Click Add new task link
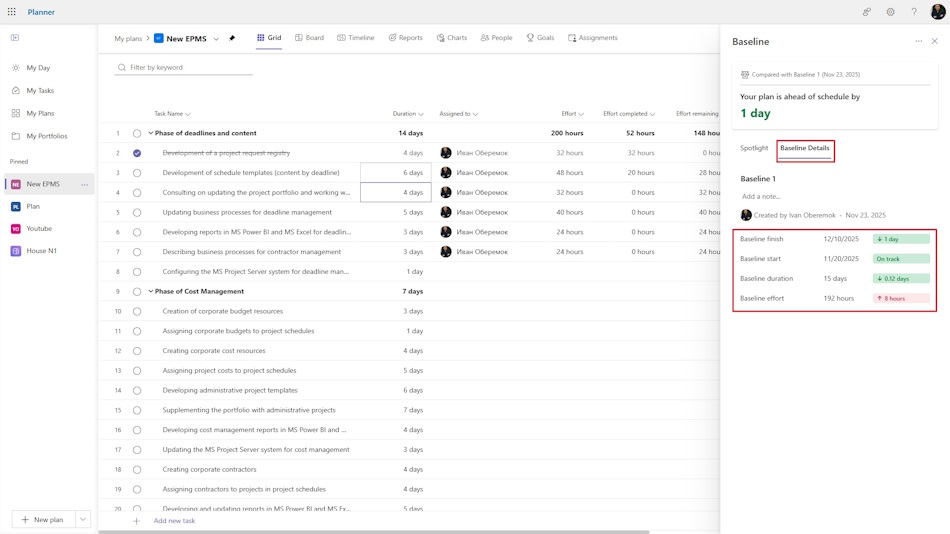The height and width of the screenshot is (534, 950). point(174,521)
